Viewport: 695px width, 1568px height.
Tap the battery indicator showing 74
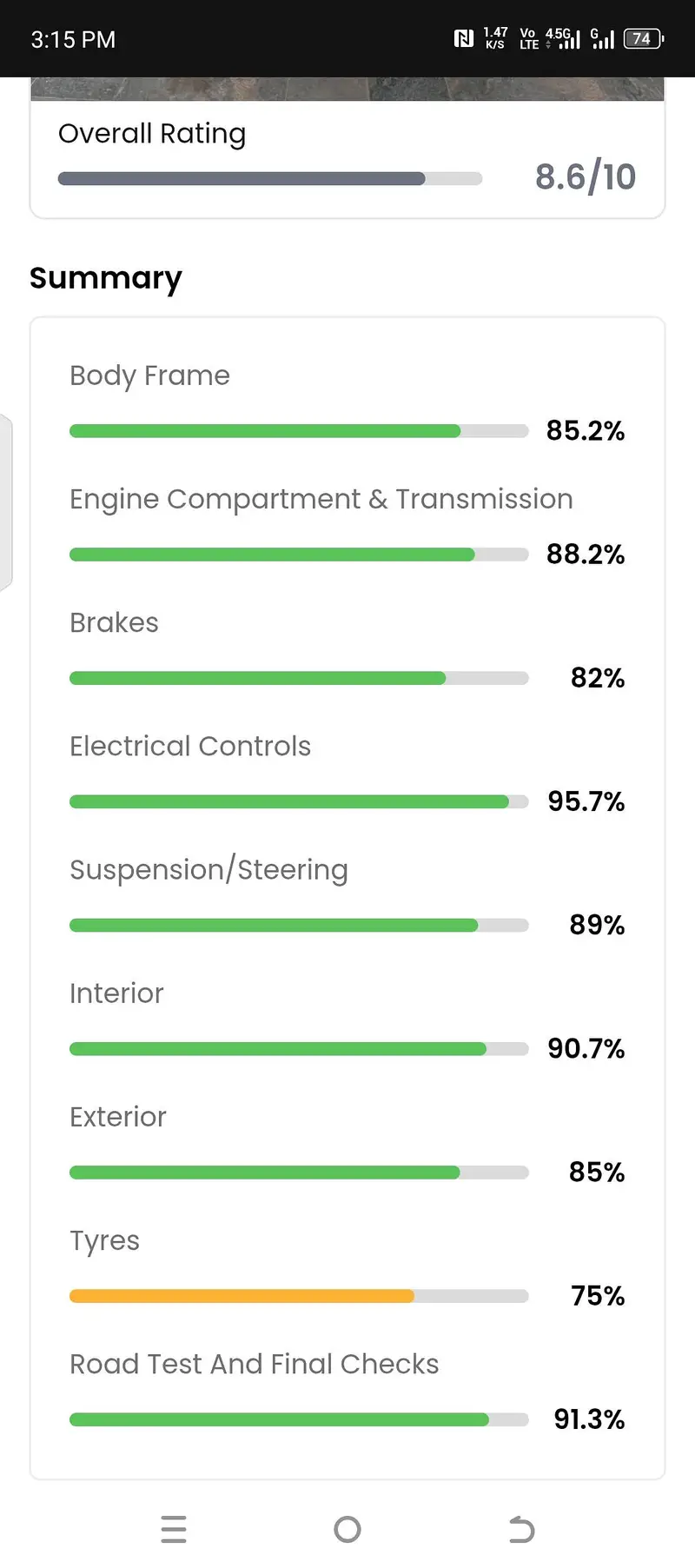643,38
